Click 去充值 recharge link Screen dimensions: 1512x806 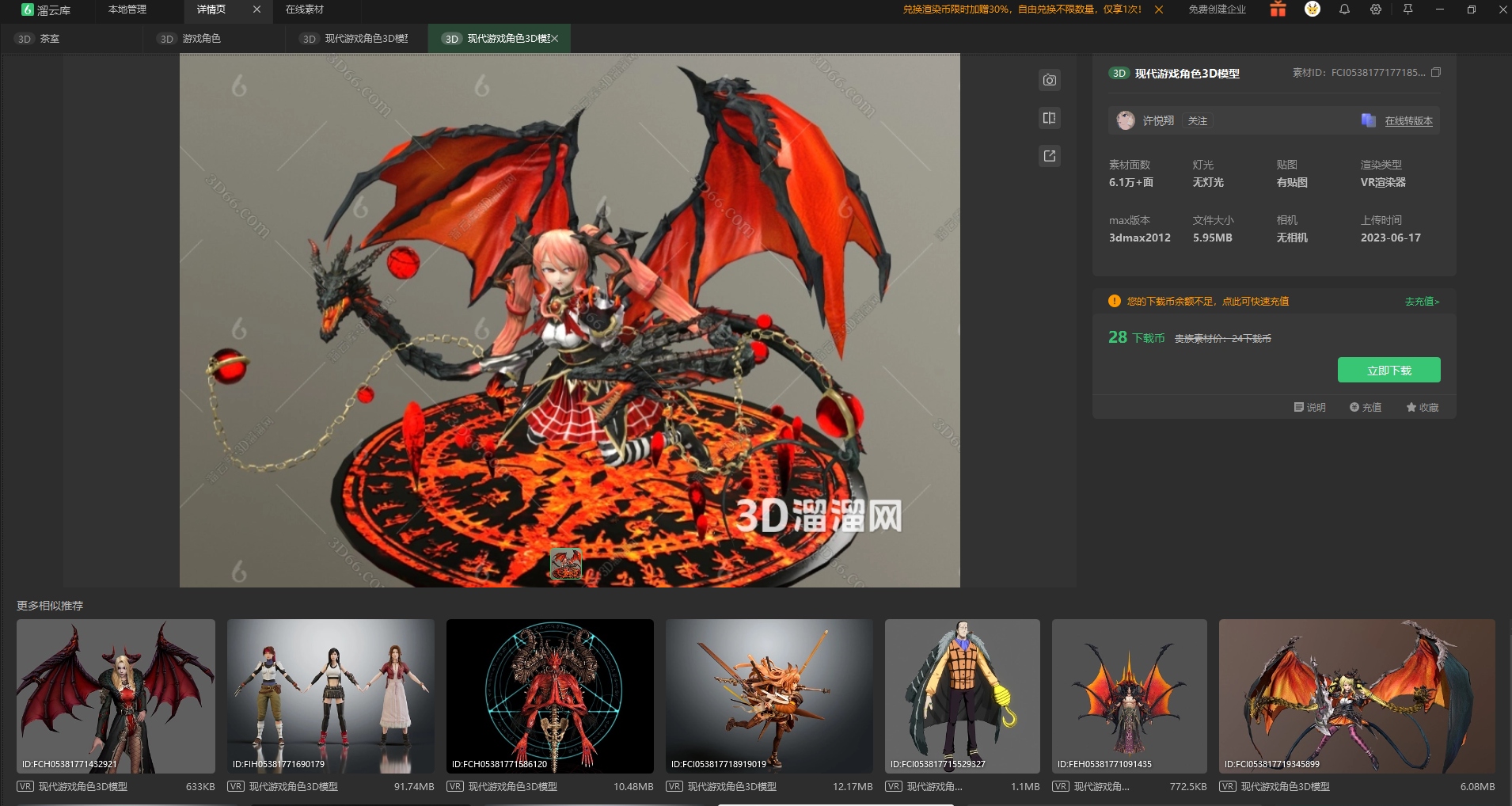click(x=1423, y=301)
